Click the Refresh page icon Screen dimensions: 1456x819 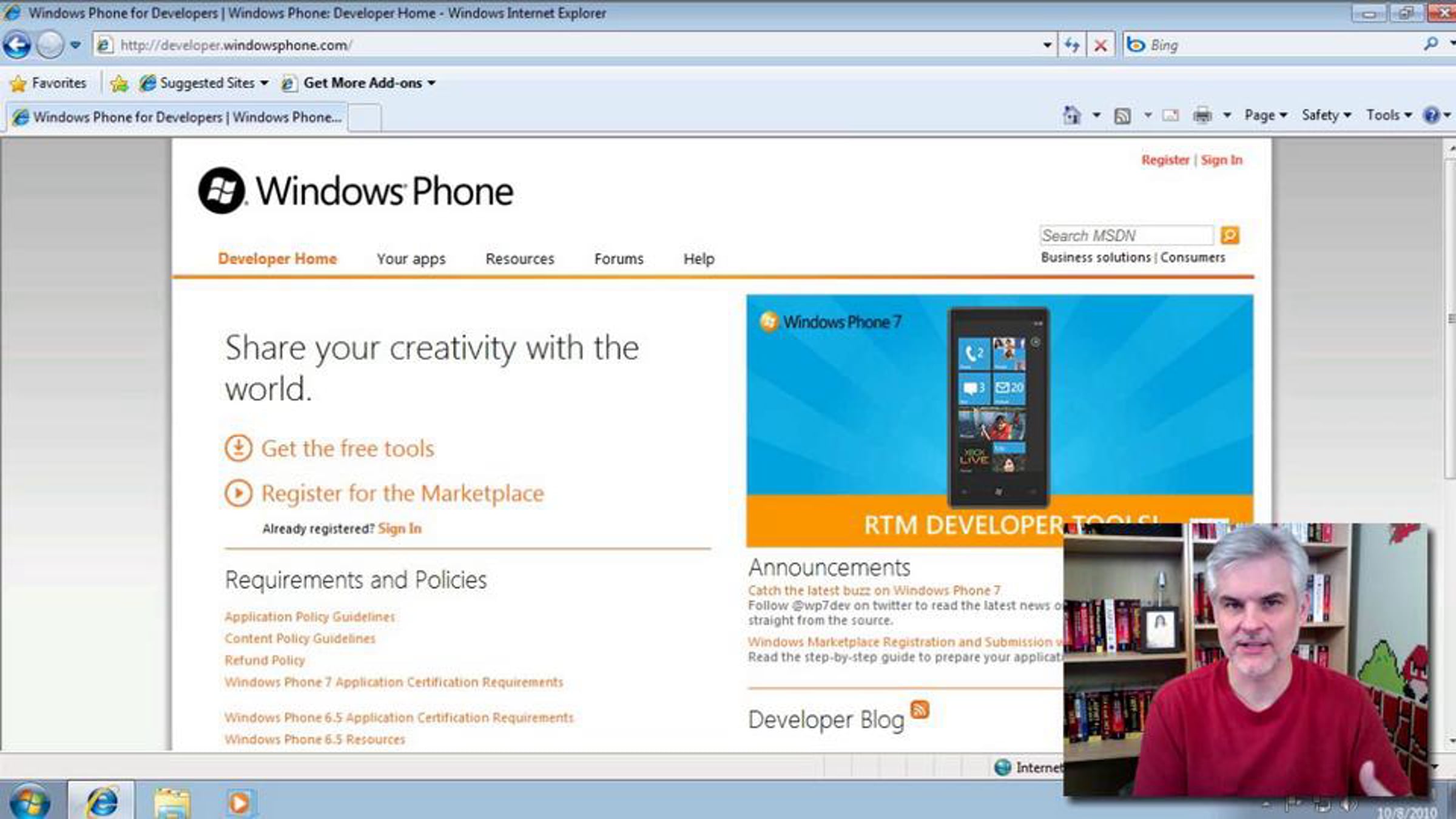[1072, 45]
